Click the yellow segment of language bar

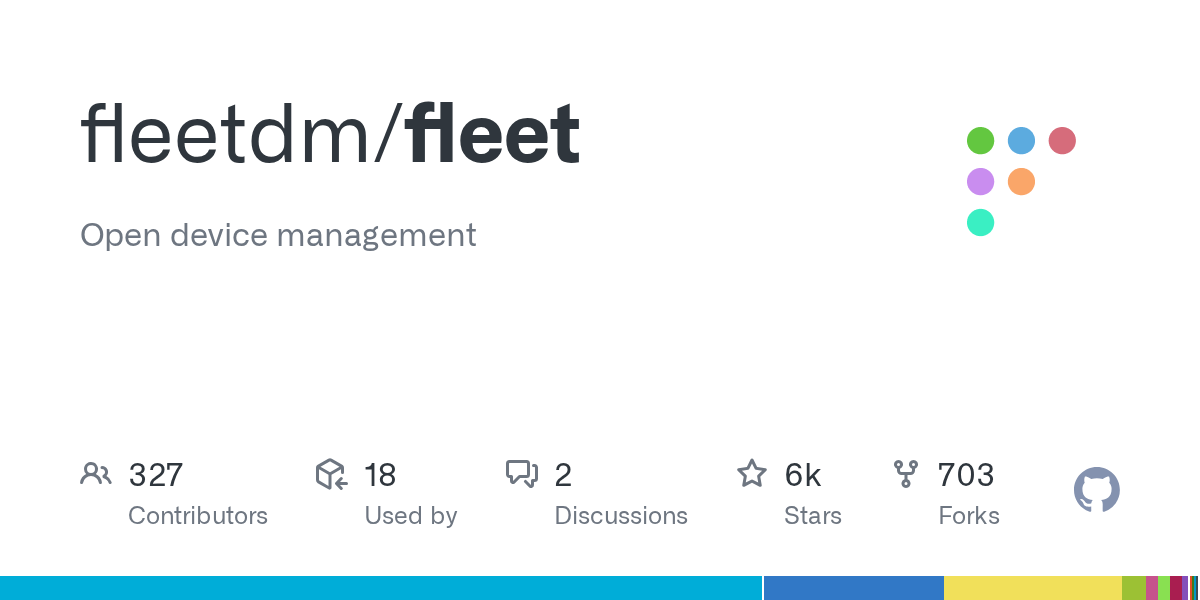pos(1032,588)
